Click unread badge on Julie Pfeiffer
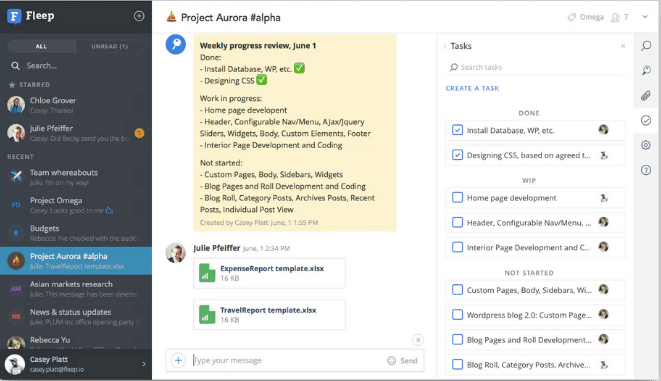The height and width of the screenshot is (381, 661). (x=139, y=133)
